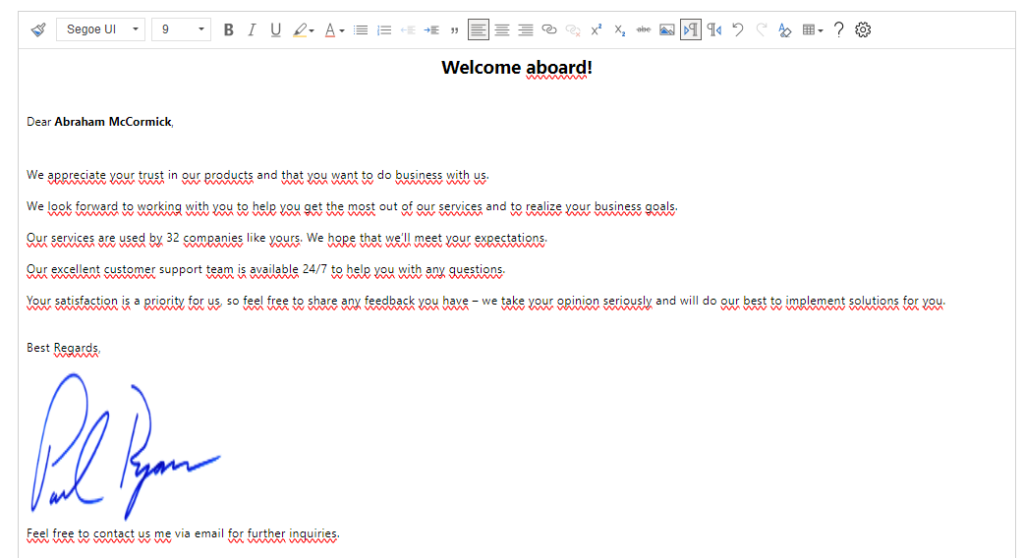
Task: Insert a bulleted list
Action: [360, 30]
